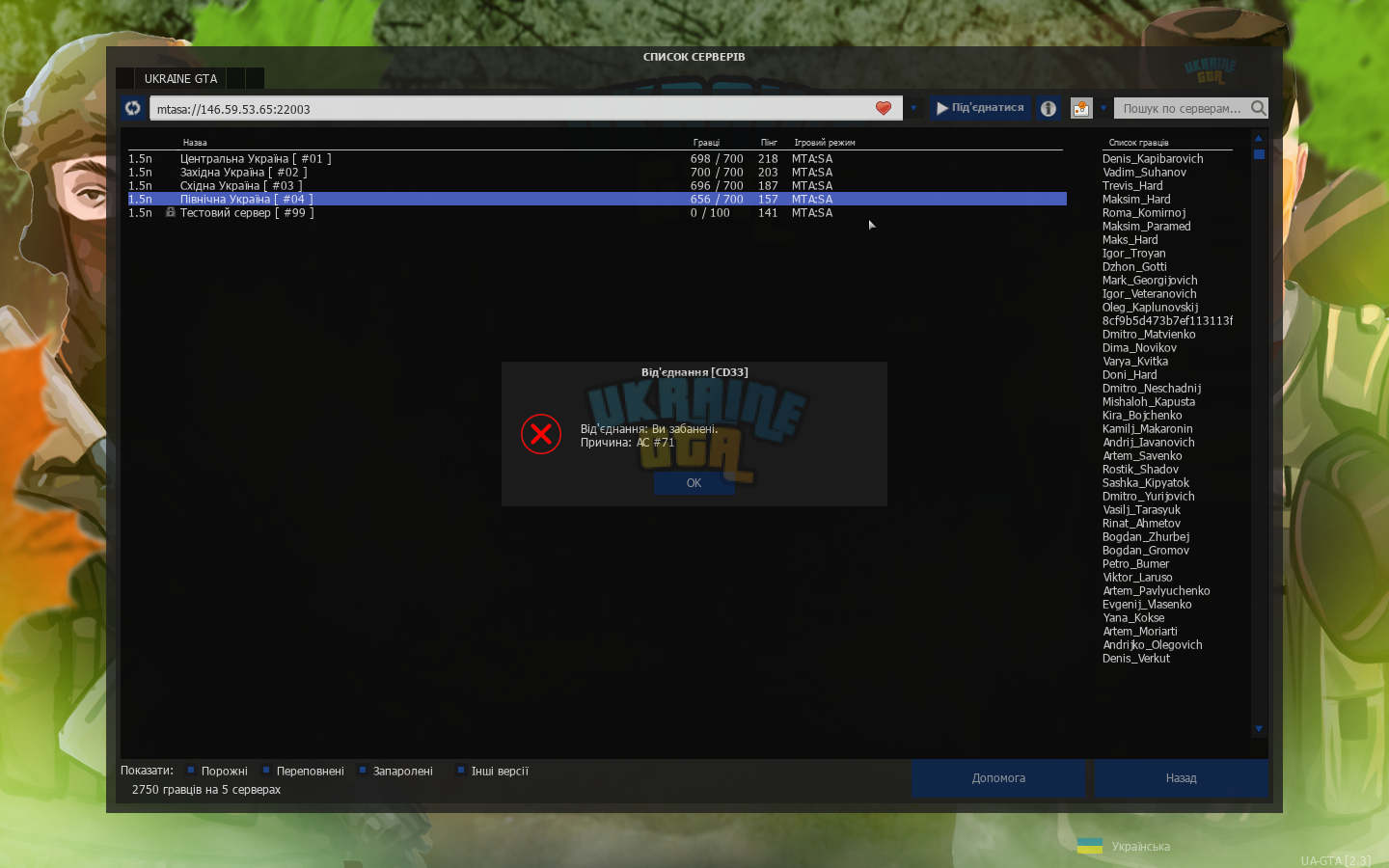This screenshot has height=868, width=1389.
Task: Click player Mishaloh_Kapusta in player list
Action: pyautogui.click(x=1149, y=401)
